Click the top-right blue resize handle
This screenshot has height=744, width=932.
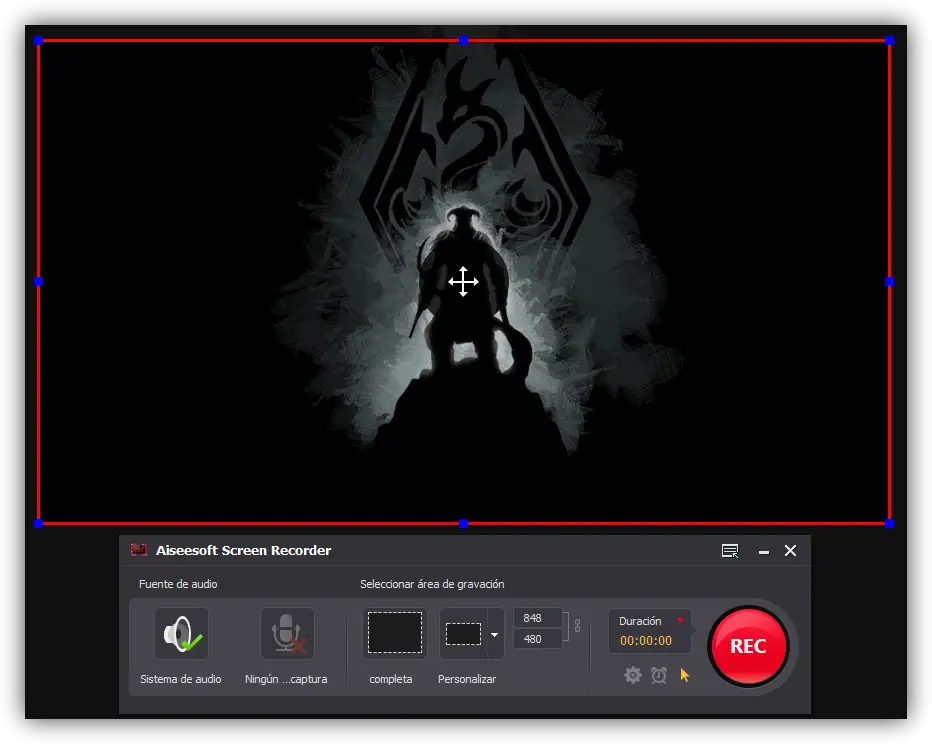pyautogui.click(x=889, y=40)
